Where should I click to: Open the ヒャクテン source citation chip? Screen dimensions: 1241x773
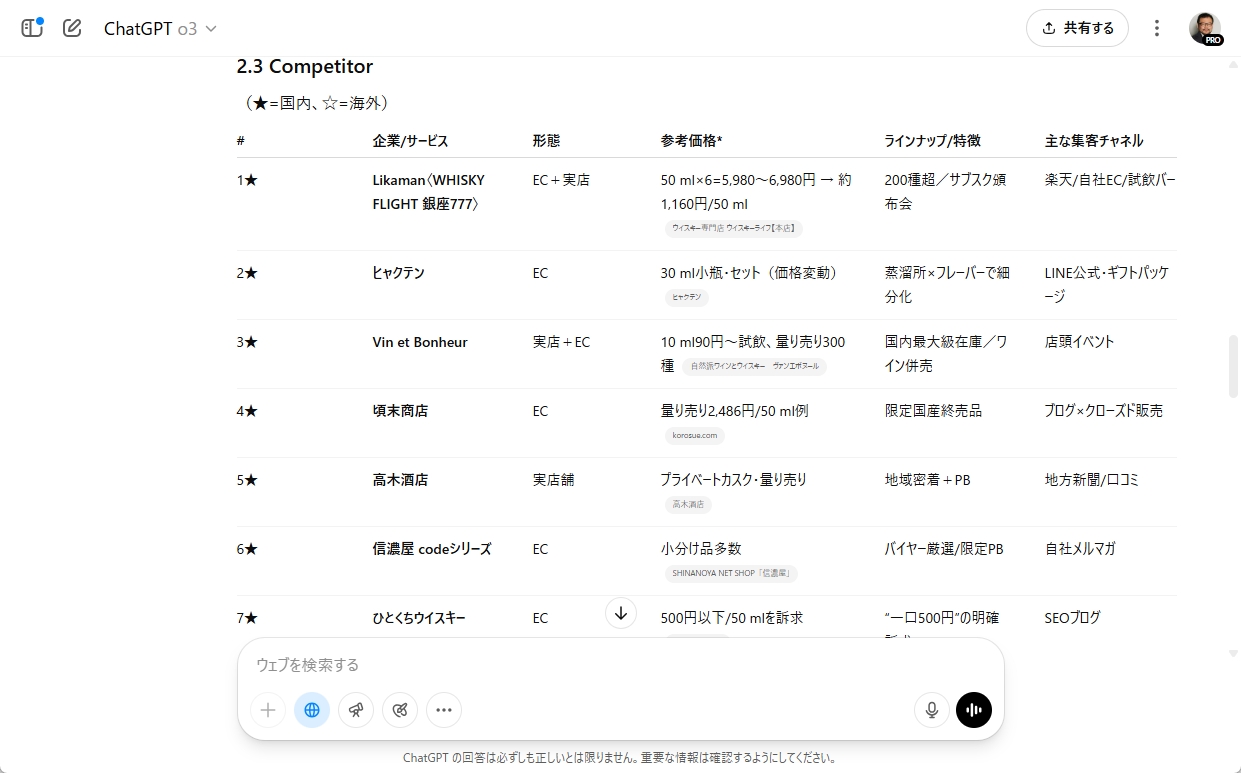click(x=687, y=297)
